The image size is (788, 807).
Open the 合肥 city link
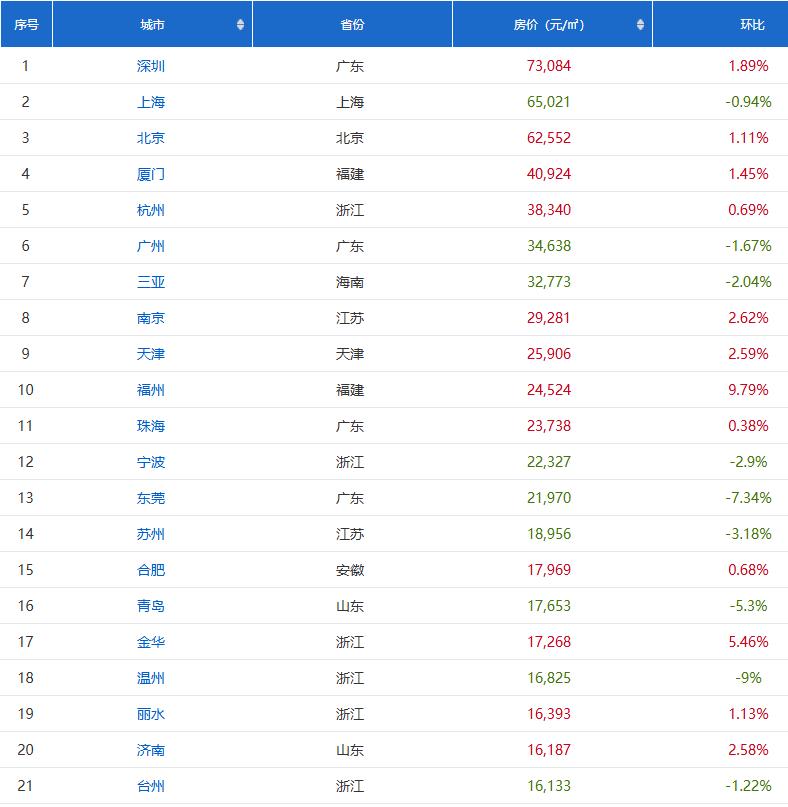pyautogui.click(x=151, y=570)
